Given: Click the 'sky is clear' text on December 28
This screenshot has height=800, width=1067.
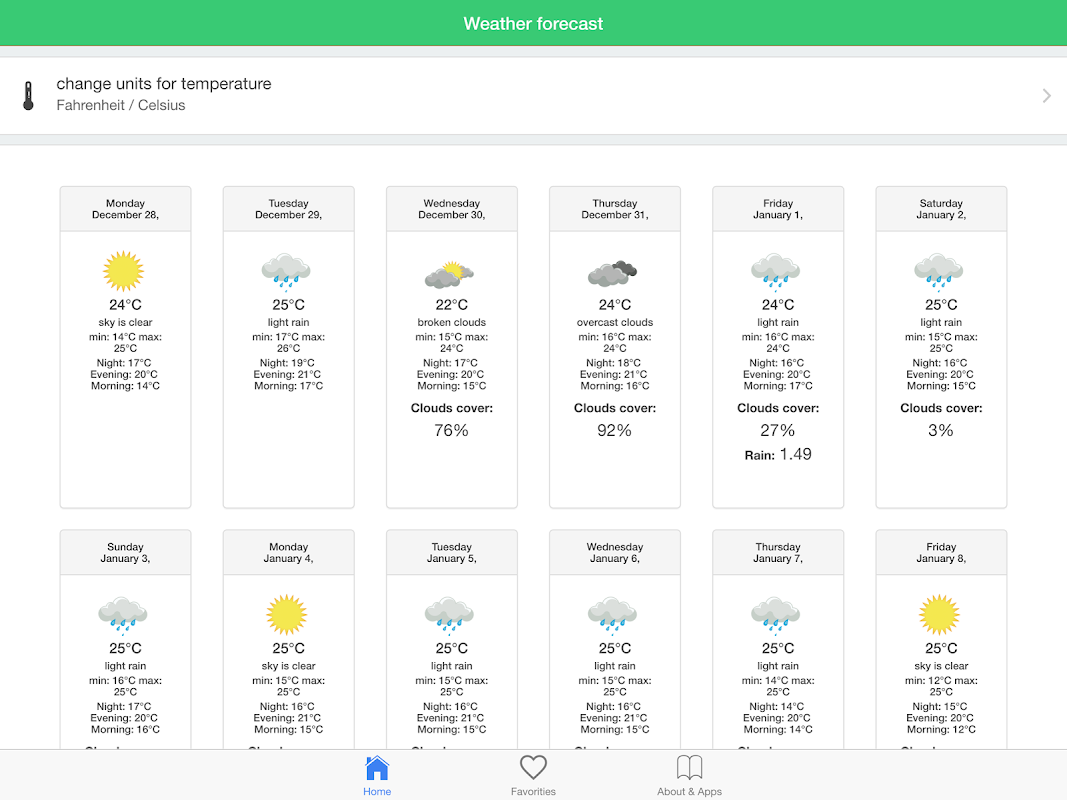Looking at the screenshot, I should pyautogui.click(x=125, y=322).
